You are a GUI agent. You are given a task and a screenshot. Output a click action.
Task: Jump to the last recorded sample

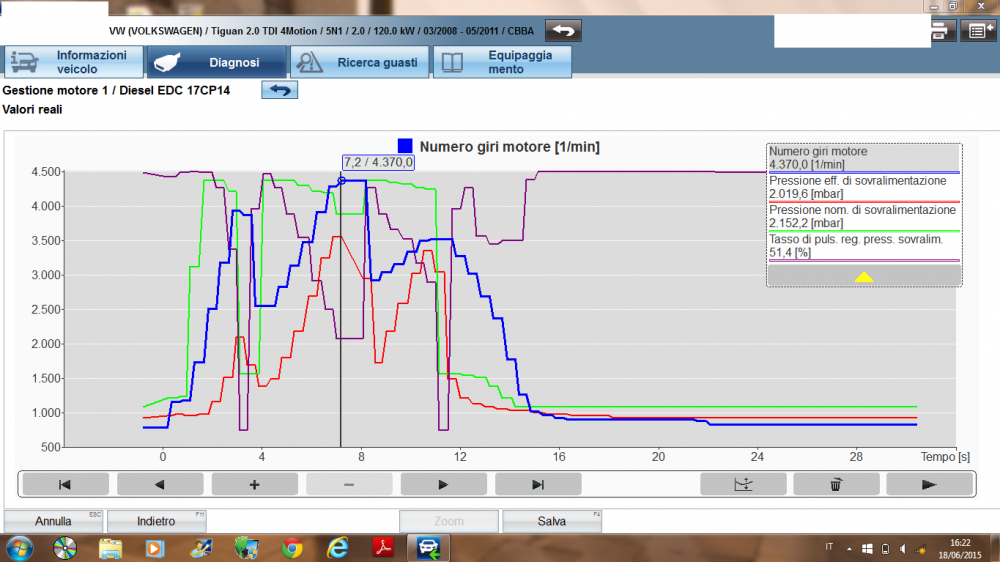[537, 484]
